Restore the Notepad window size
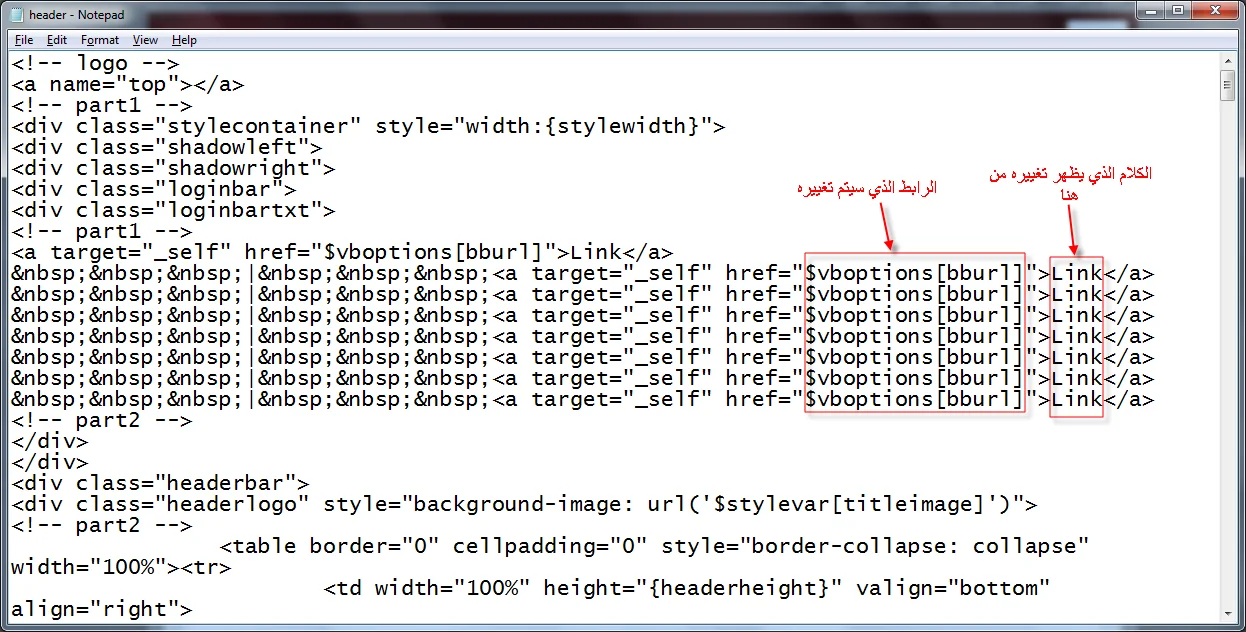This screenshot has height=632, width=1246. point(1180,10)
